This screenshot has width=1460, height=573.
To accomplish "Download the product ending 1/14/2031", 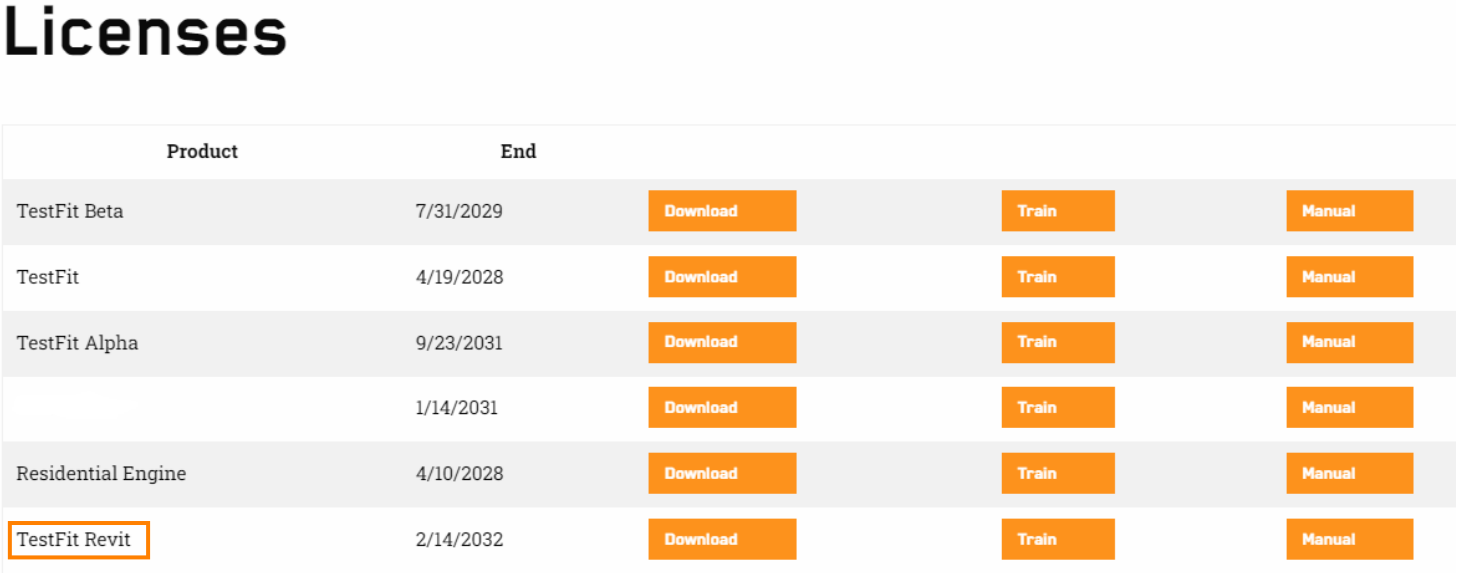I will pos(722,408).
